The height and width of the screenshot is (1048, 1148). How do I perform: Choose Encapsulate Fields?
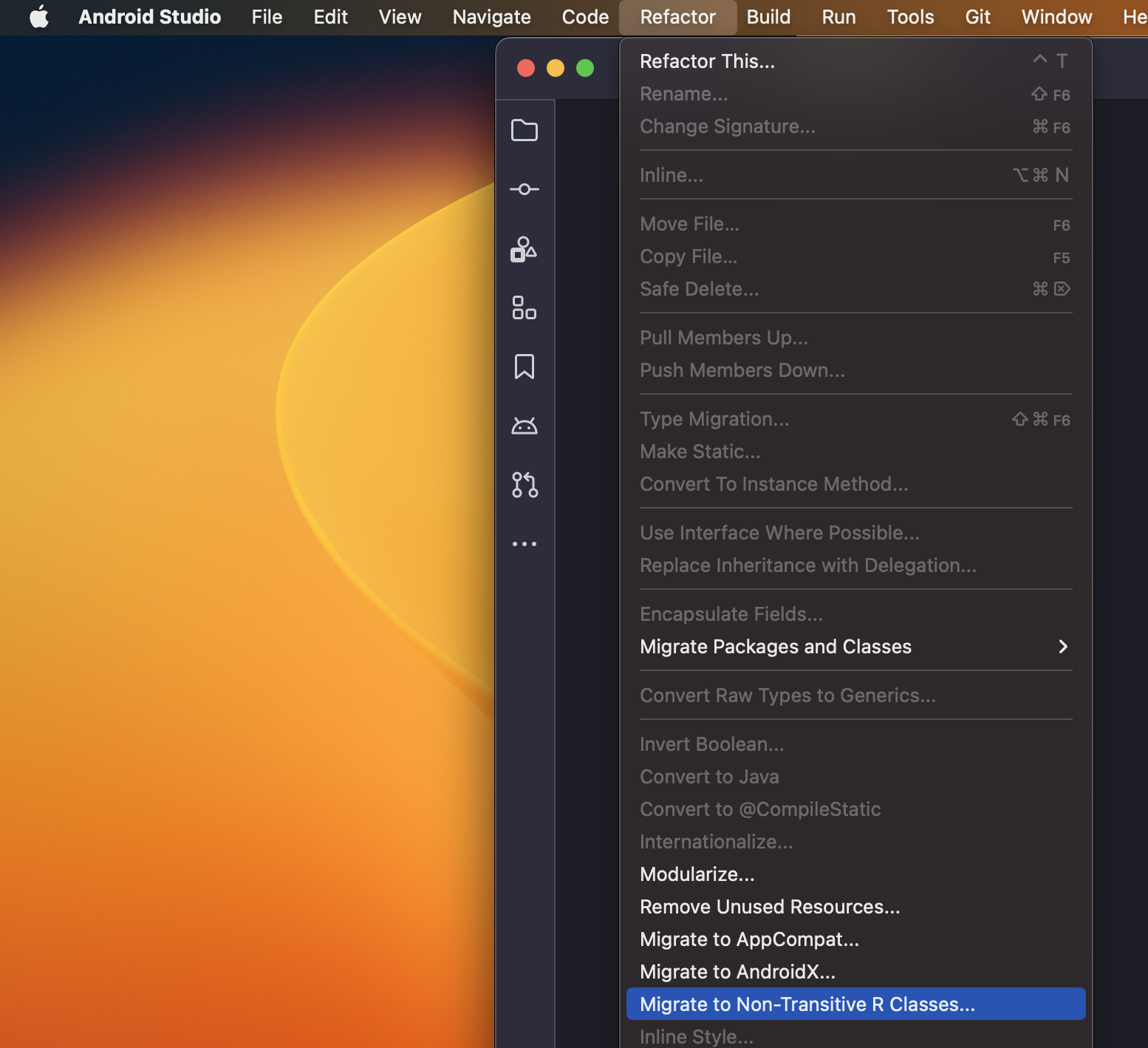click(x=730, y=613)
